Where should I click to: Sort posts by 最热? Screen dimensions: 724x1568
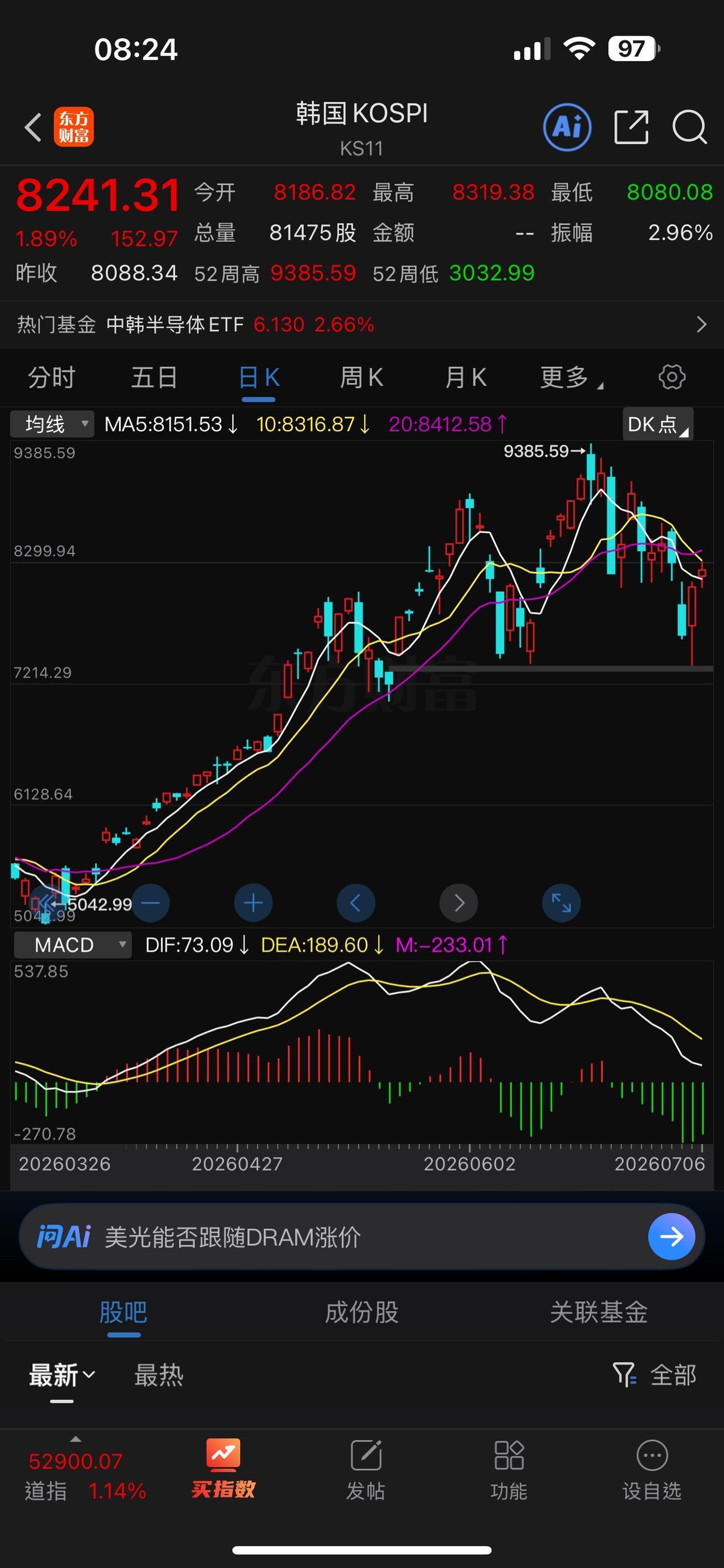[159, 1375]
